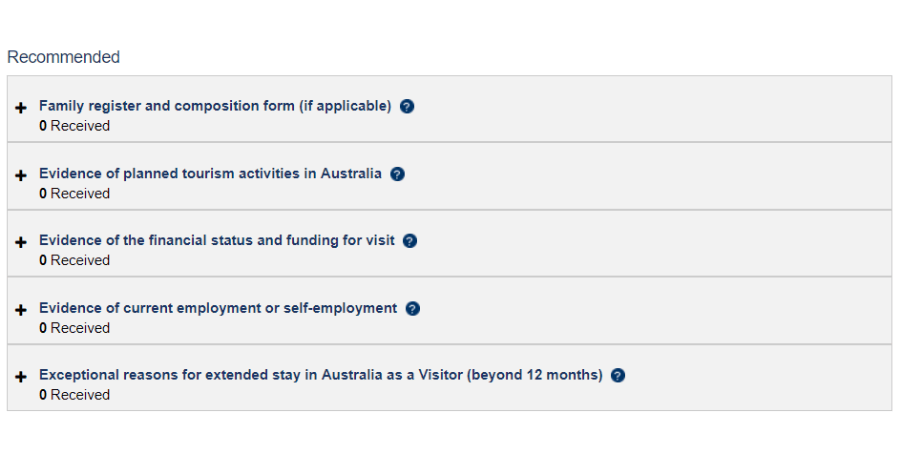Expand planned tourism activities section with plus

21,175
